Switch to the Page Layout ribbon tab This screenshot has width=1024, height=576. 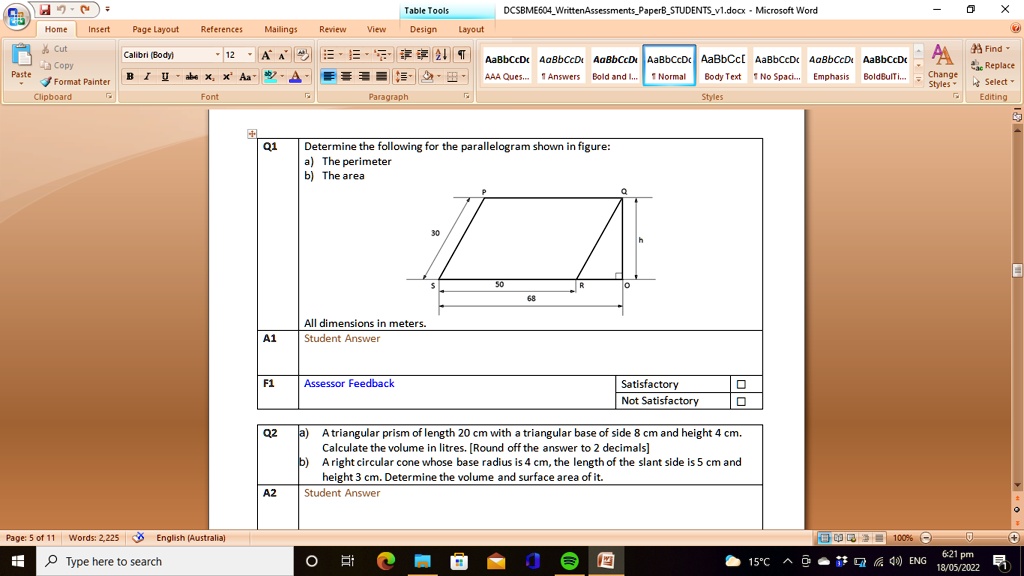155,29
